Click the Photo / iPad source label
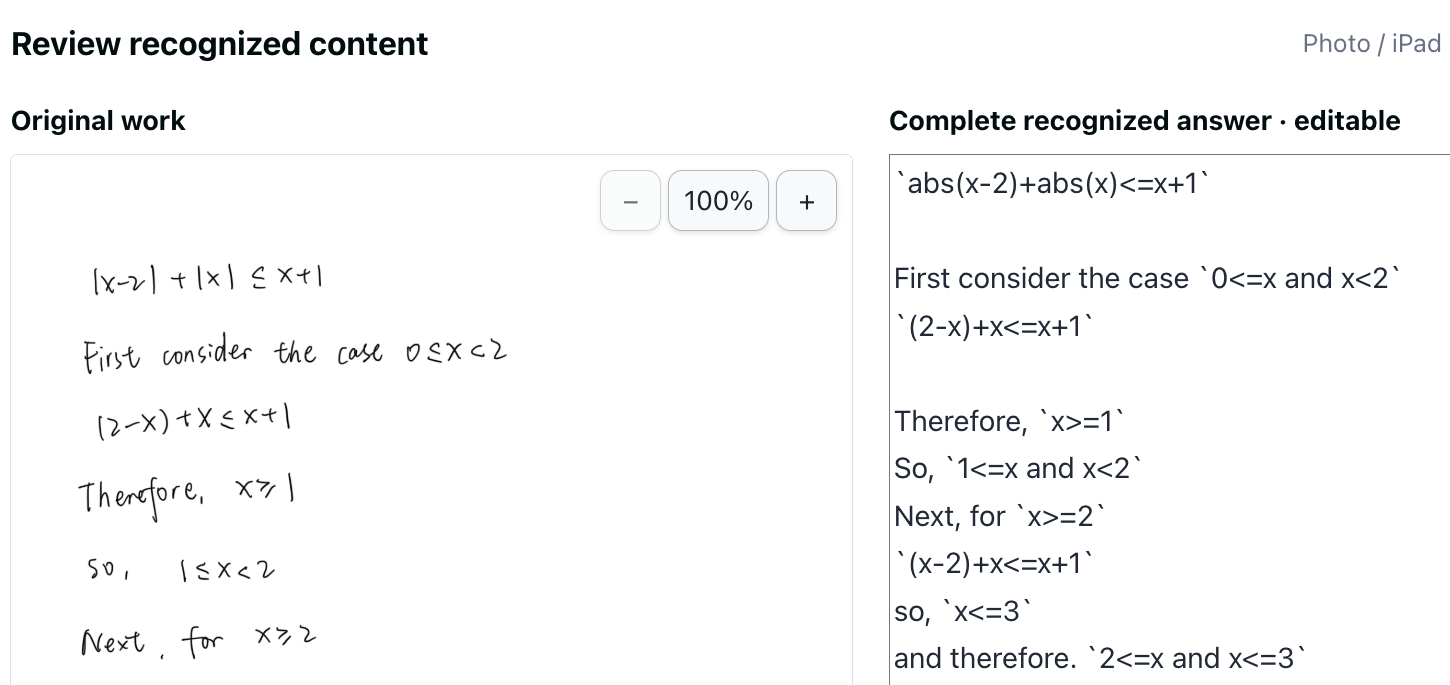The height and width of the screenshot is (685, 1450). [1371, 44]
